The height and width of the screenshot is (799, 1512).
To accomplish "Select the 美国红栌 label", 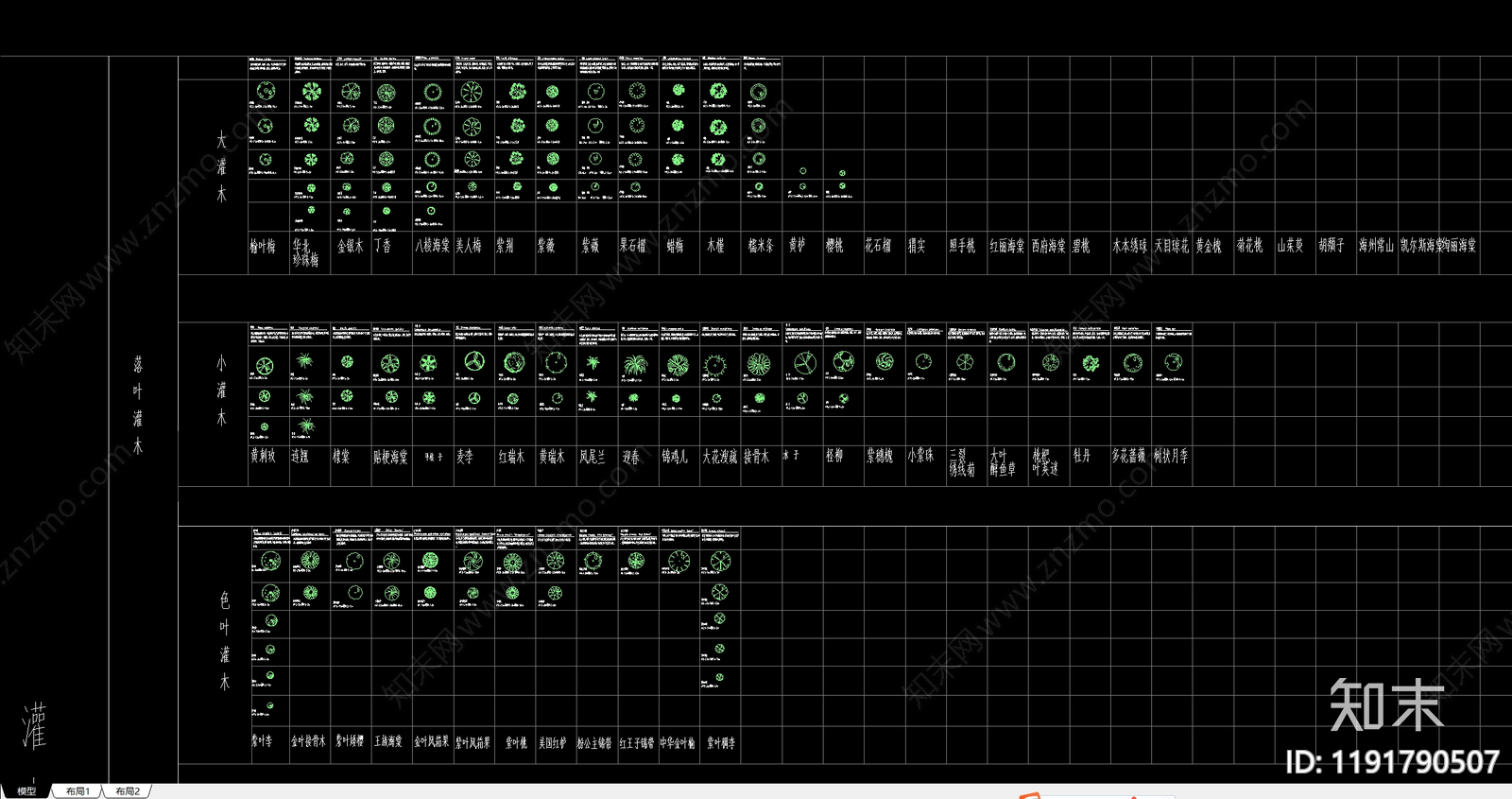I will pos(553,743).
